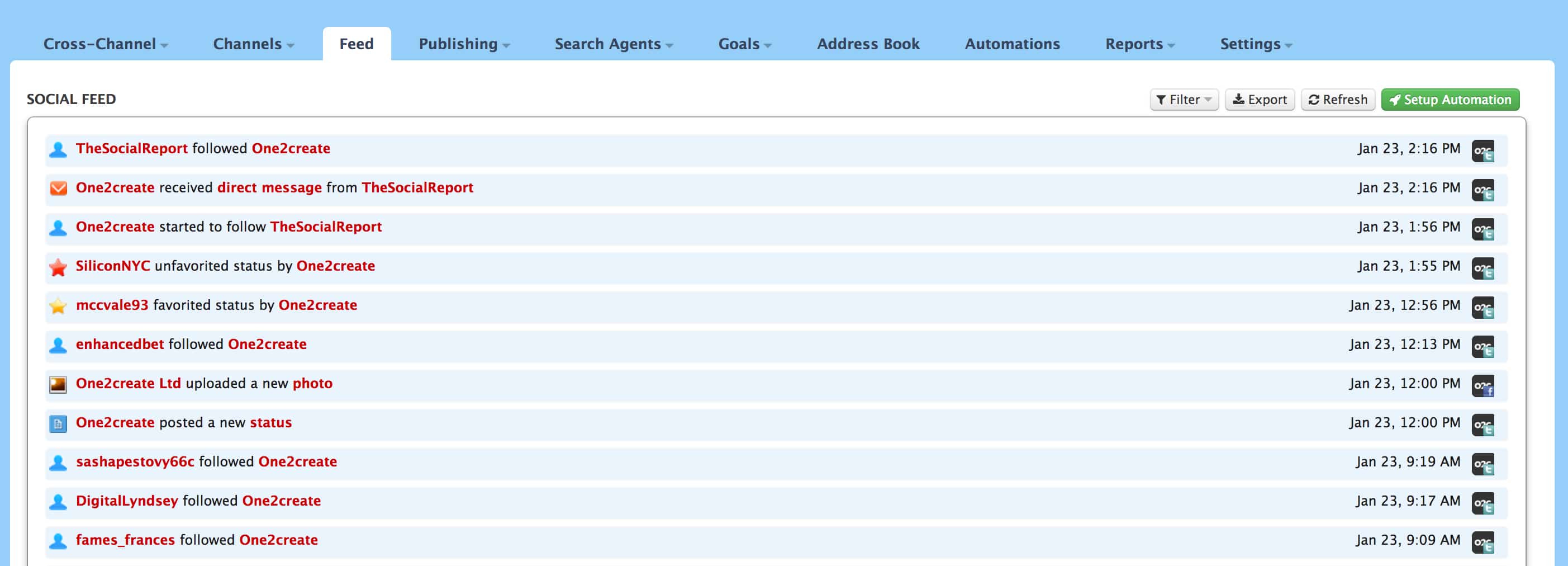Expand the Cross-Channel menu

(x=104, y=44)
